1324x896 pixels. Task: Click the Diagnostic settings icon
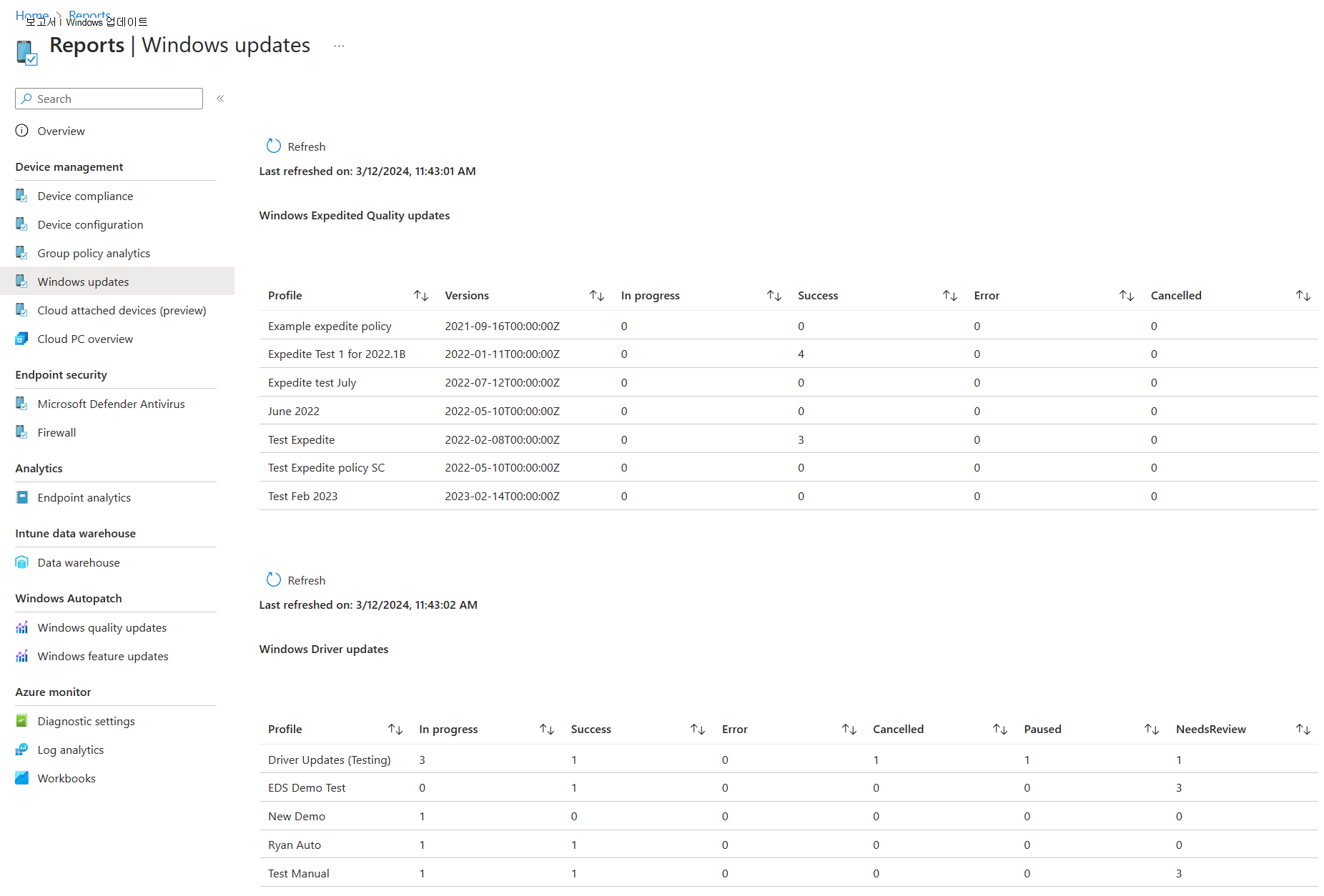22,721
